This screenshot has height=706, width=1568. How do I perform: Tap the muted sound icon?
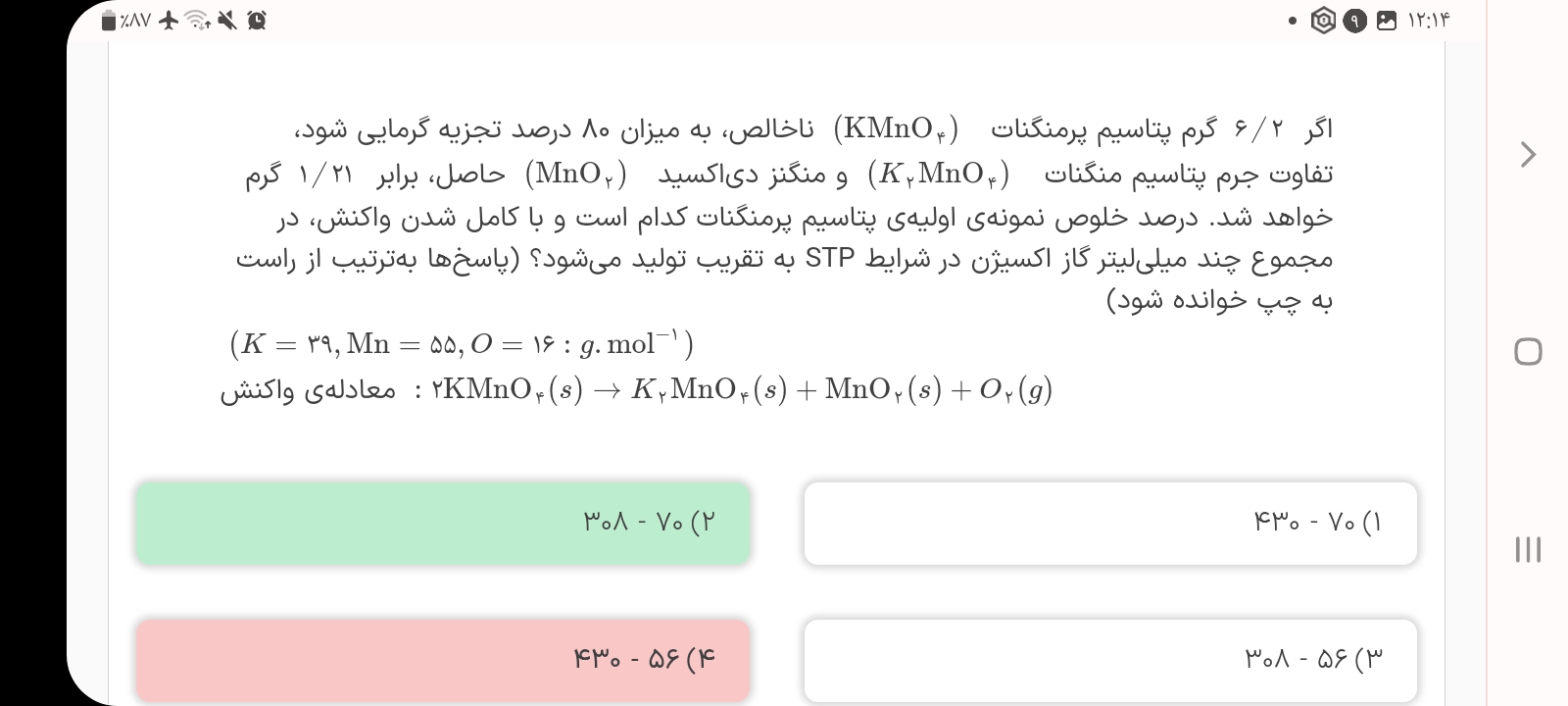coord(227,20)
